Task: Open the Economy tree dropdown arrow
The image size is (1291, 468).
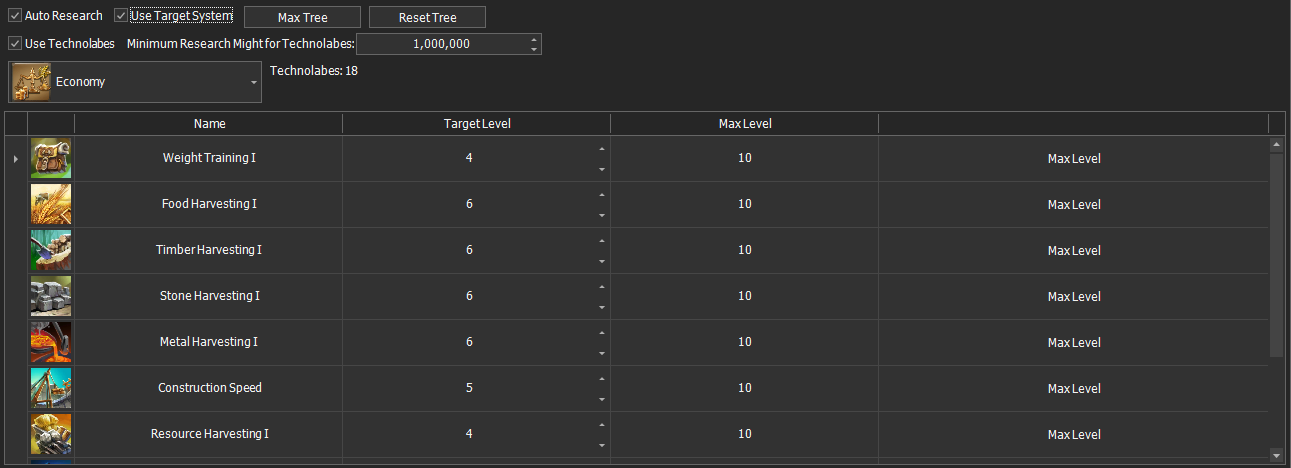Action: coord(250,82)
